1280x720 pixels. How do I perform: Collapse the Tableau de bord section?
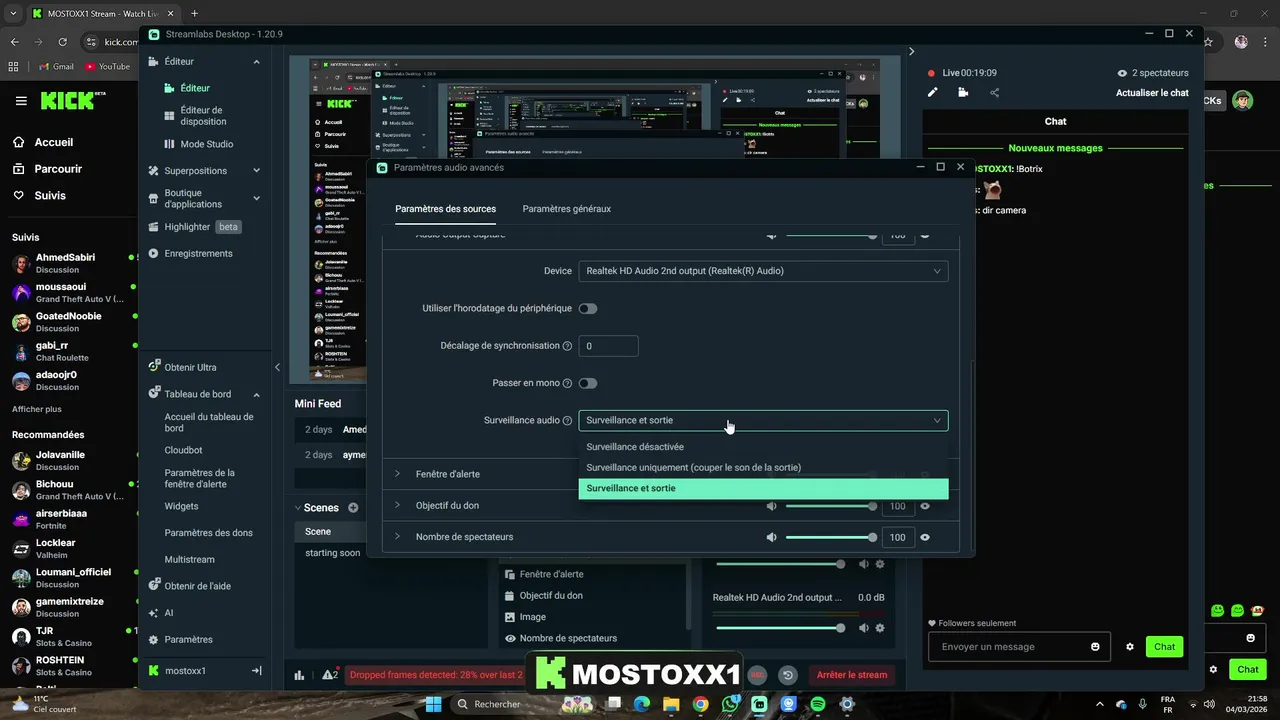[256, 394]
